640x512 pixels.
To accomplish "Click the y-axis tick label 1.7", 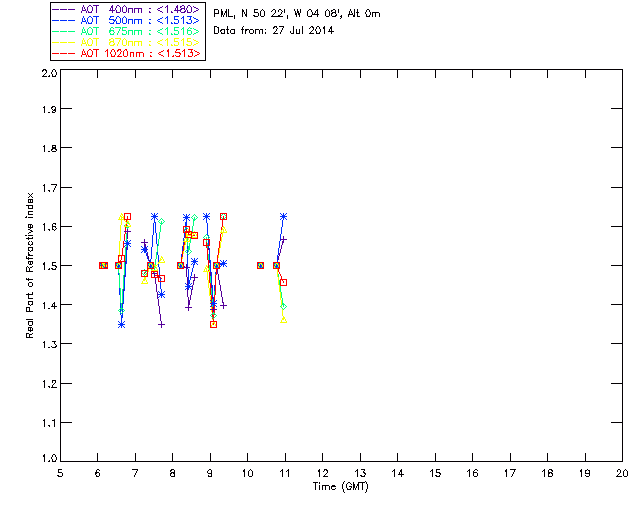I will 49,187.
